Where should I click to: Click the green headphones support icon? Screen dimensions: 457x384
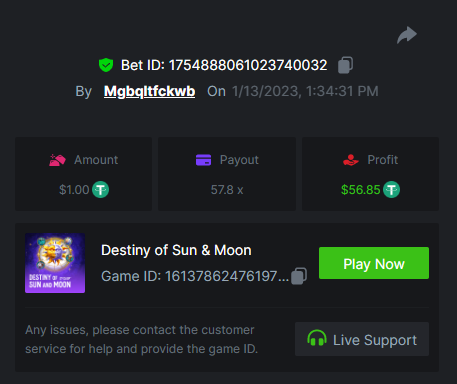pyautogui.click(x=317, y=339)
